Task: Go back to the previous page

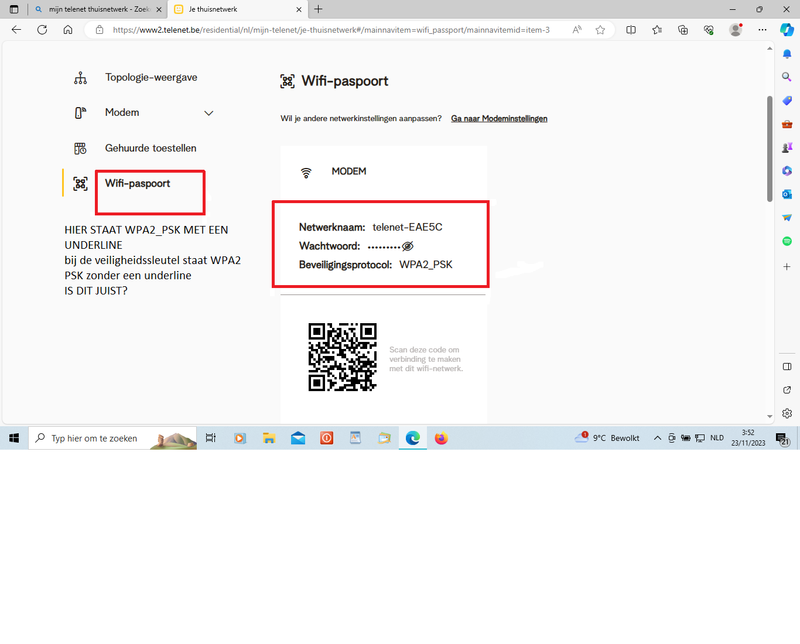Action: 16,30
